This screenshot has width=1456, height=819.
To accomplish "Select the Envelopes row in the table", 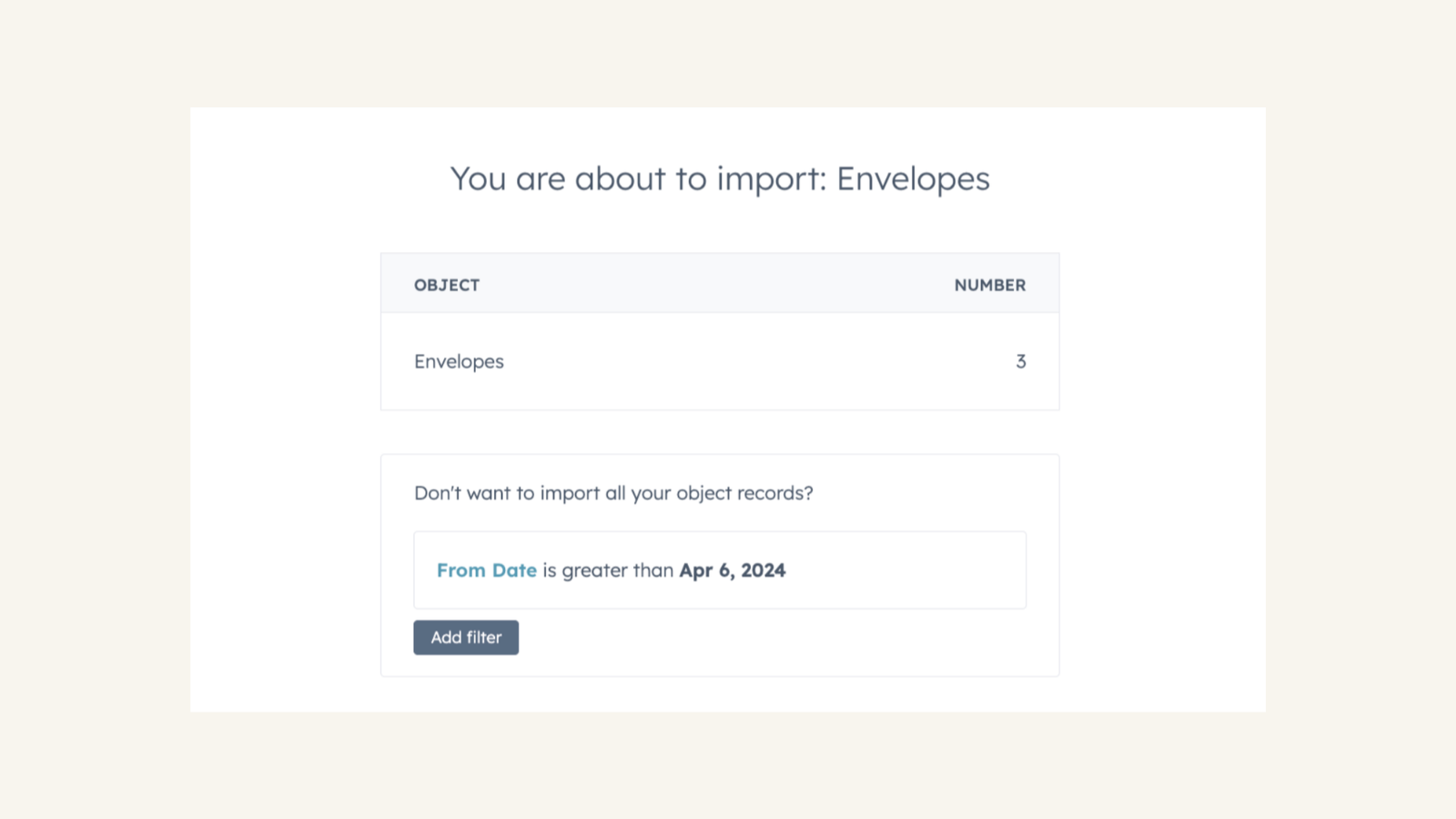I will 720,361.
